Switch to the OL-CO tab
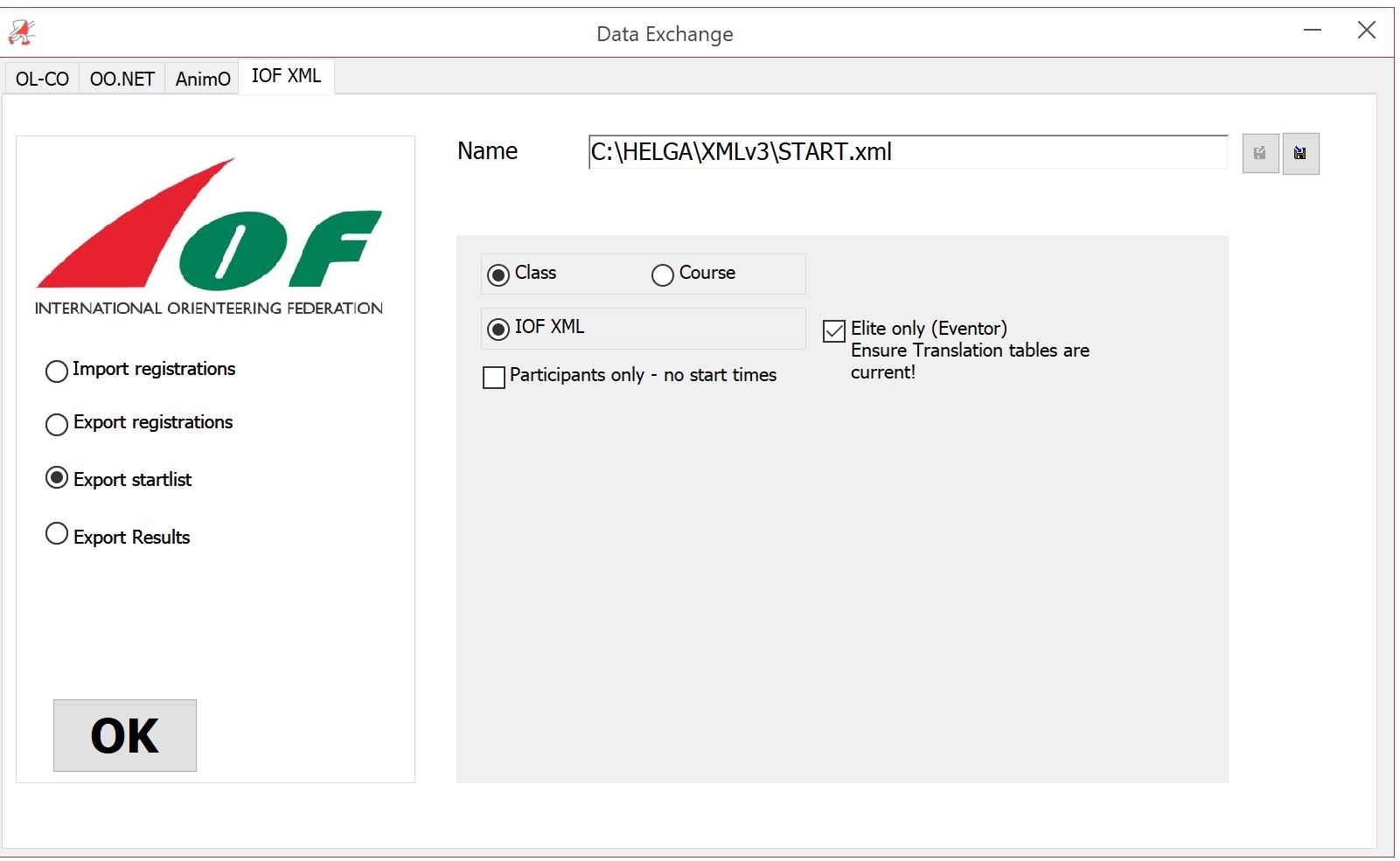Screen dimensions: 1400x861 tap(42, 79)
